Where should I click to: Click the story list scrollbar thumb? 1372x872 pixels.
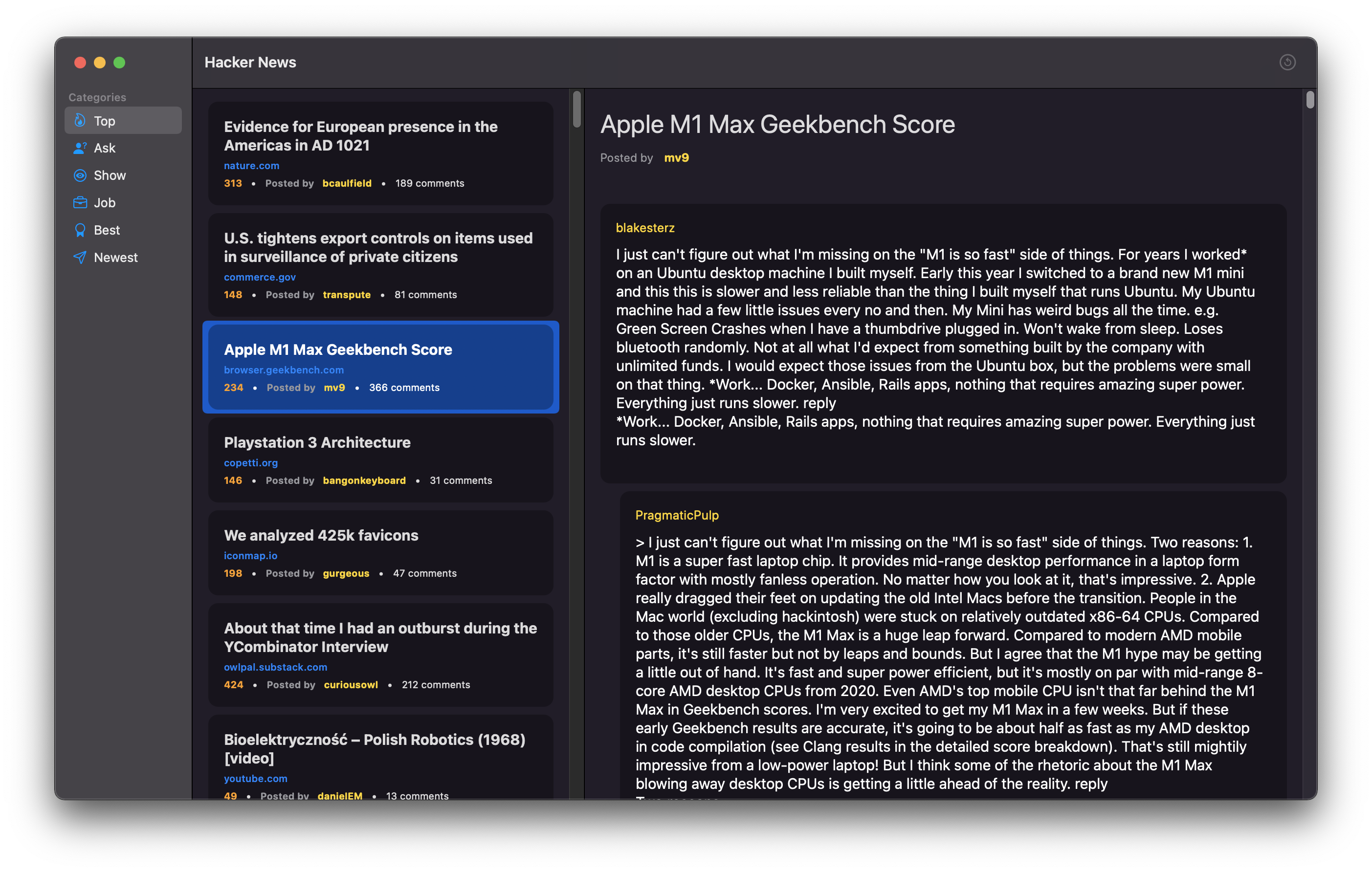[x=576, y=109]
